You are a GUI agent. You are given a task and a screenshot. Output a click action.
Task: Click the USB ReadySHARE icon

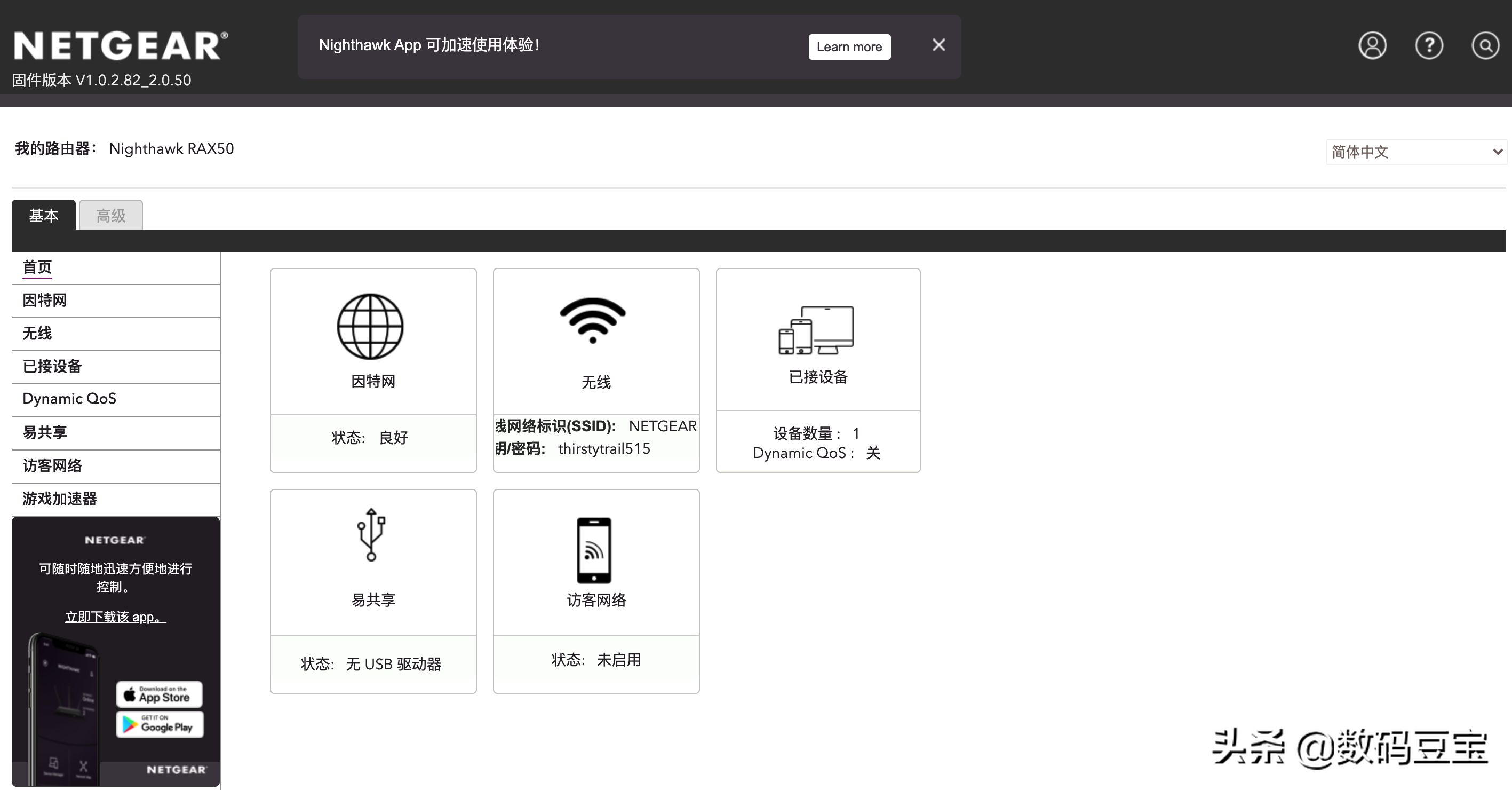point(371,534)
